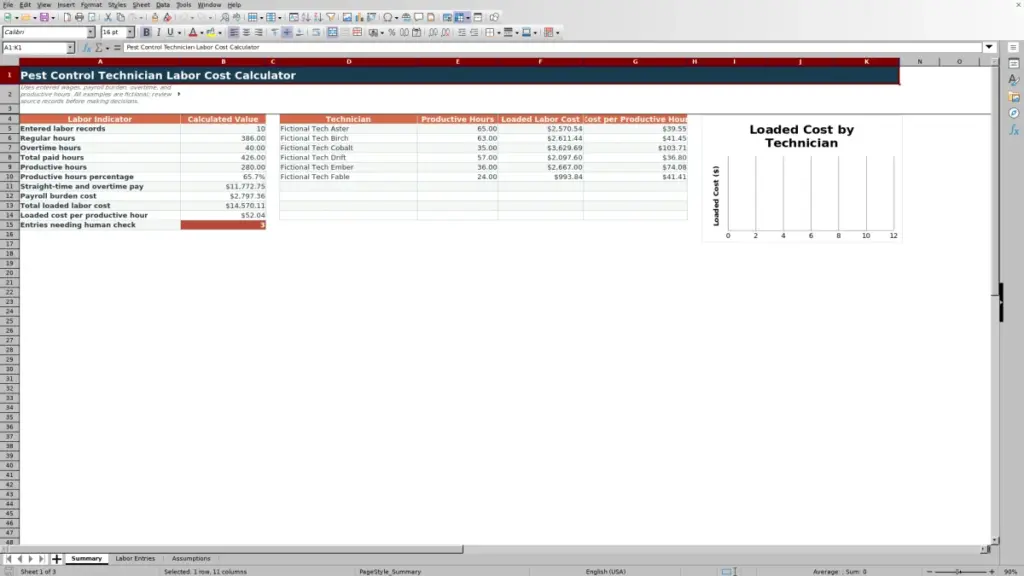Toggle Wrap Text
The height and width of the screenshot is (576, 1024).
coord(316,33)
